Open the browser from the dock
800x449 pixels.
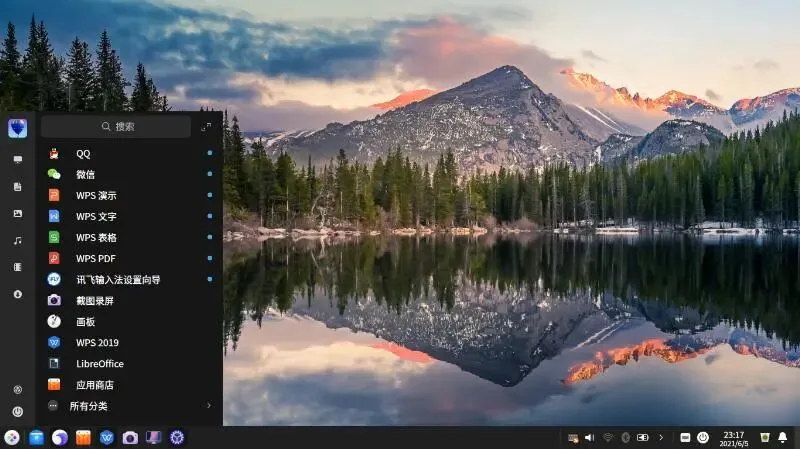pyautogui.click(x=60, y=438)
